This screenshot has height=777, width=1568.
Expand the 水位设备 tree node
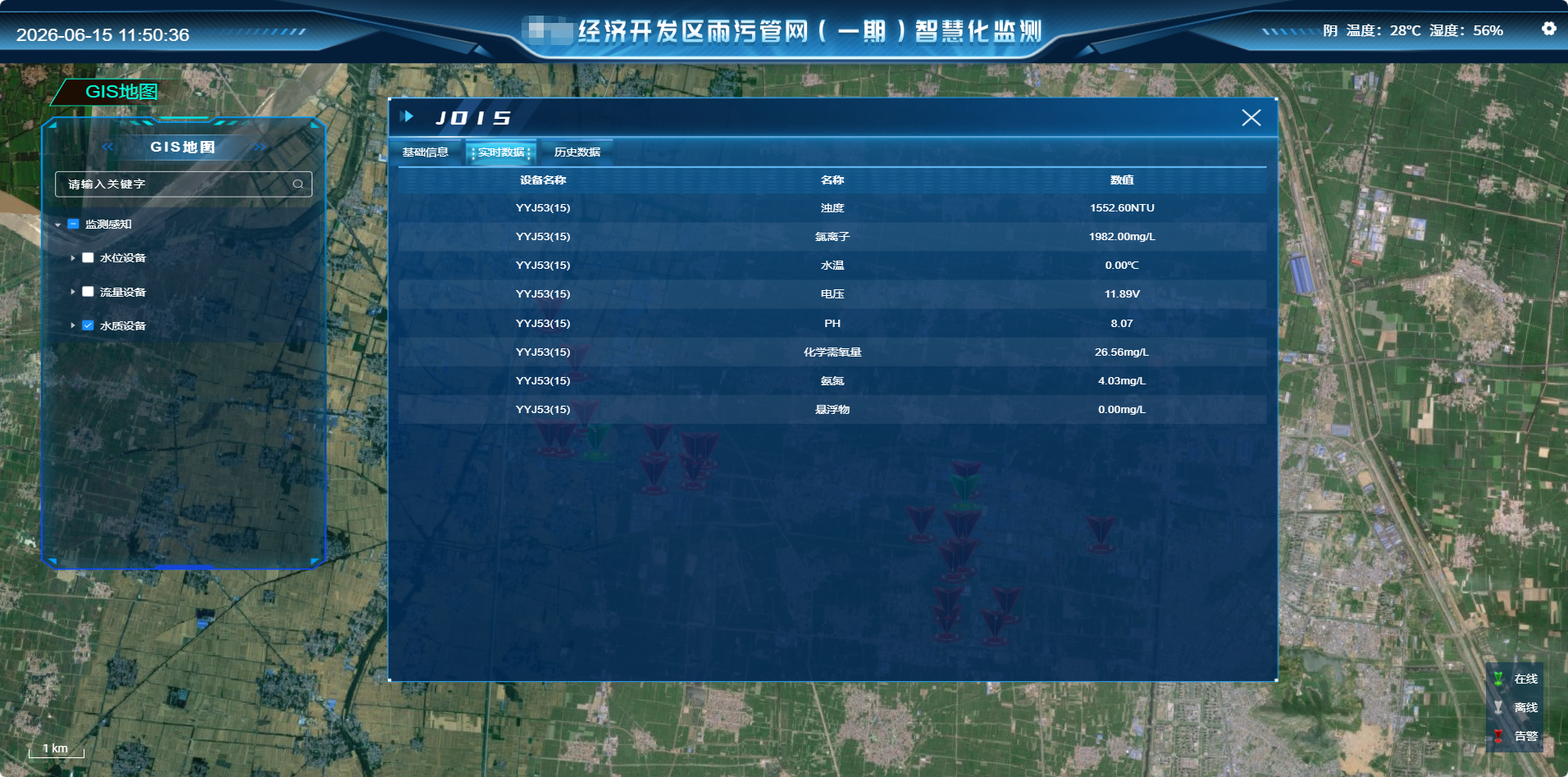coord(73,257)
